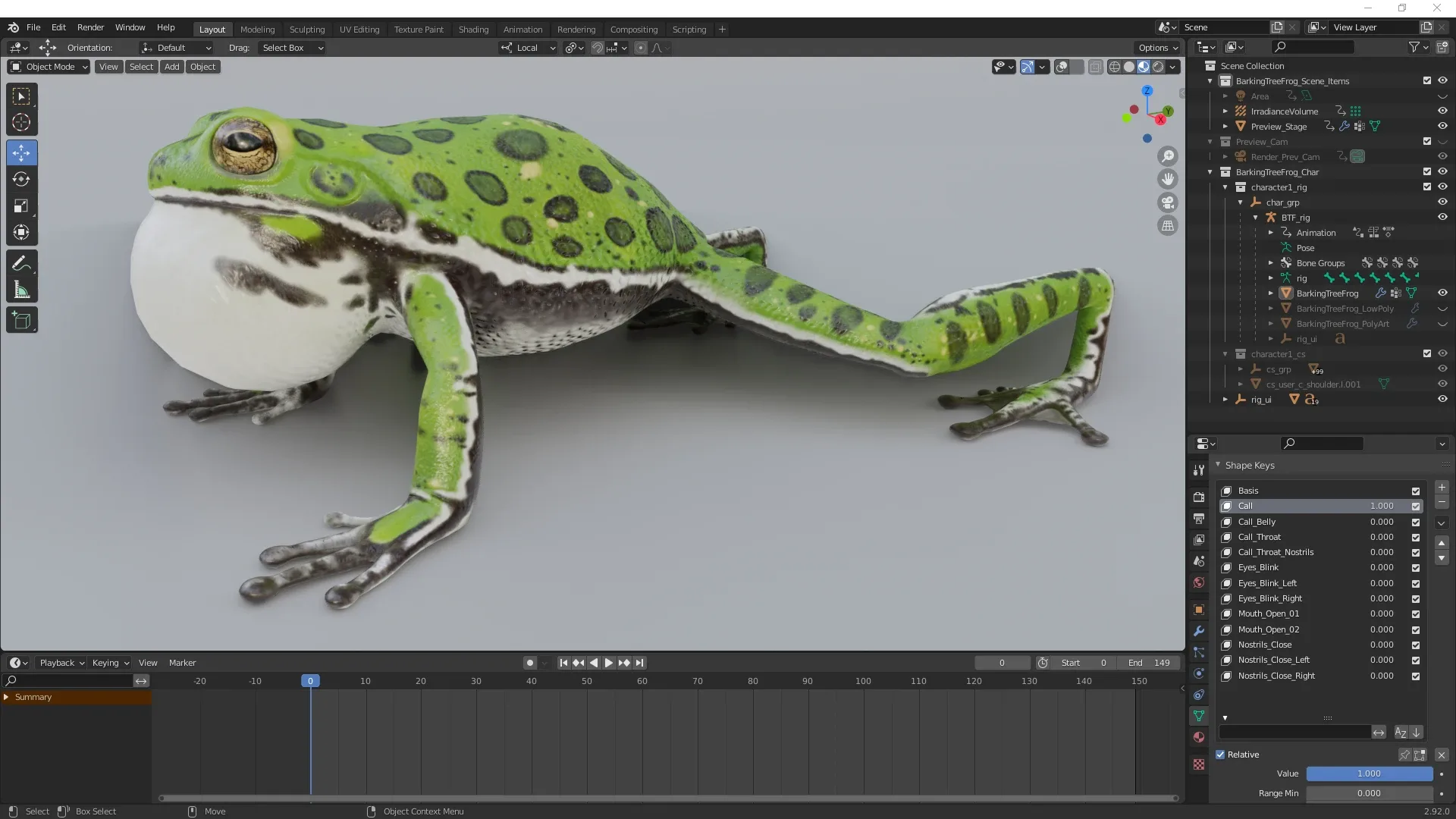Hide the rig_ui object eye icon
This screenshot has width=1456, height=819.
pyautogui.click(x=1442, y=399)
